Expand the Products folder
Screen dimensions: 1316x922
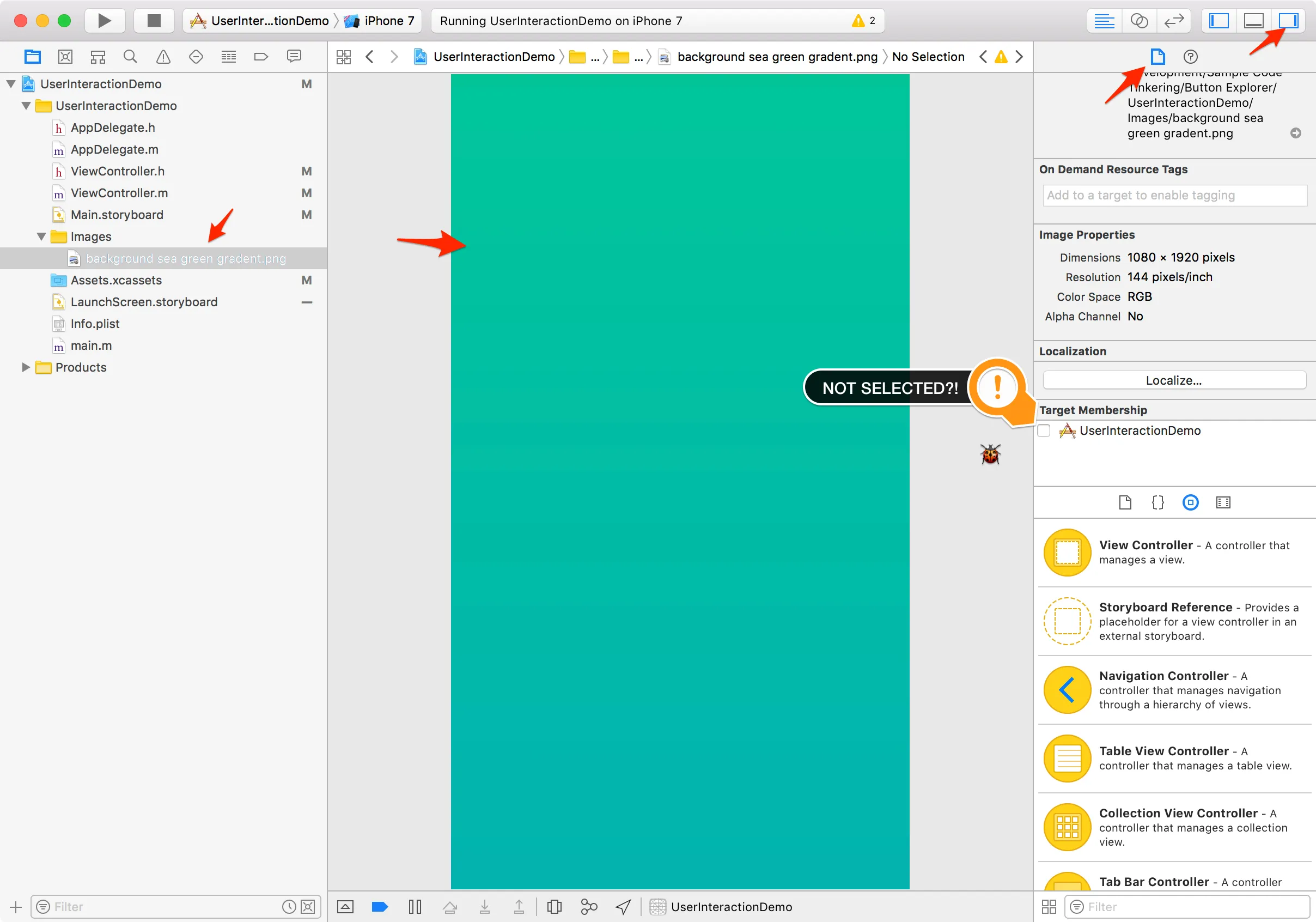tap(26, 367)
